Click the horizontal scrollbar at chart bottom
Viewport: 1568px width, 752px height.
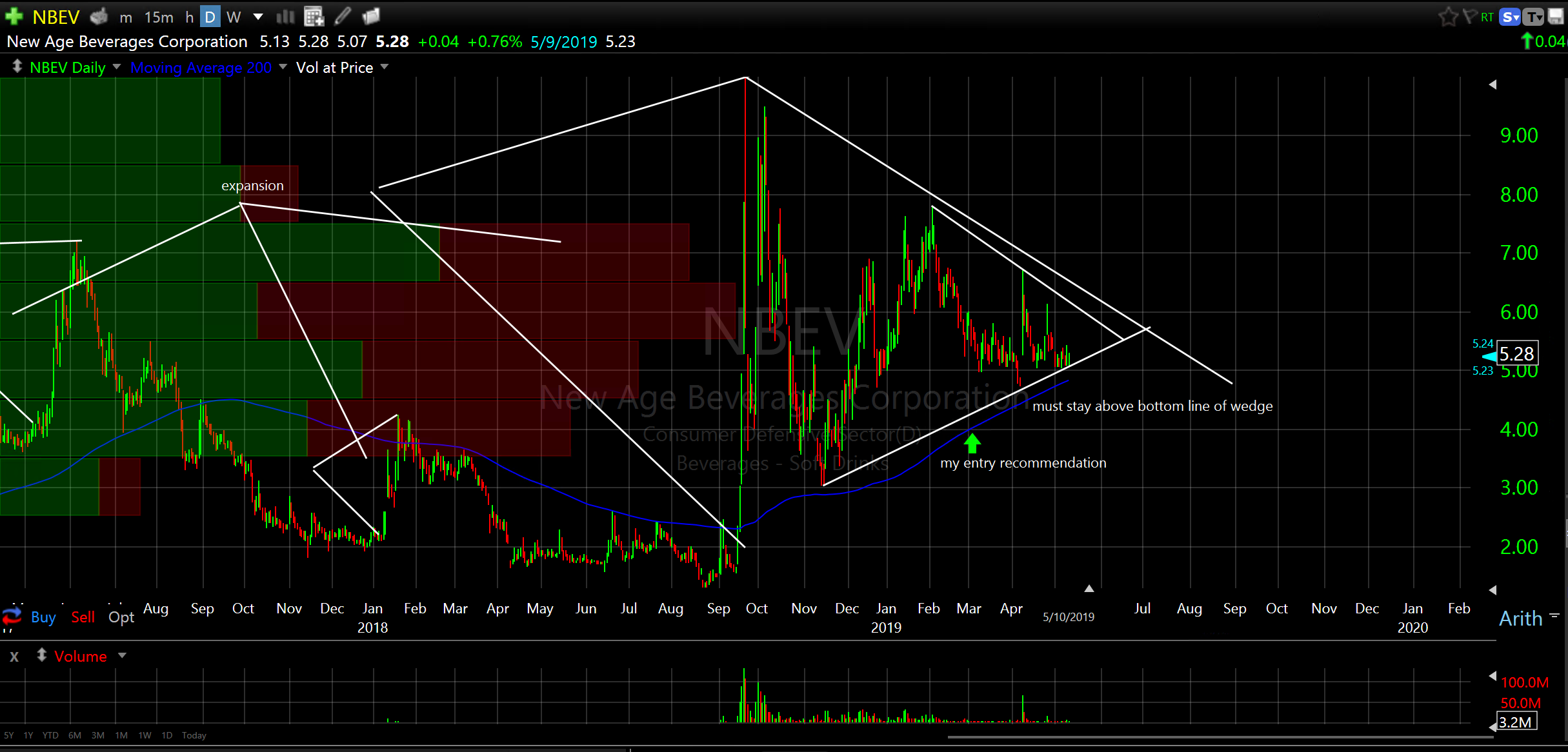click(1220, 737)
